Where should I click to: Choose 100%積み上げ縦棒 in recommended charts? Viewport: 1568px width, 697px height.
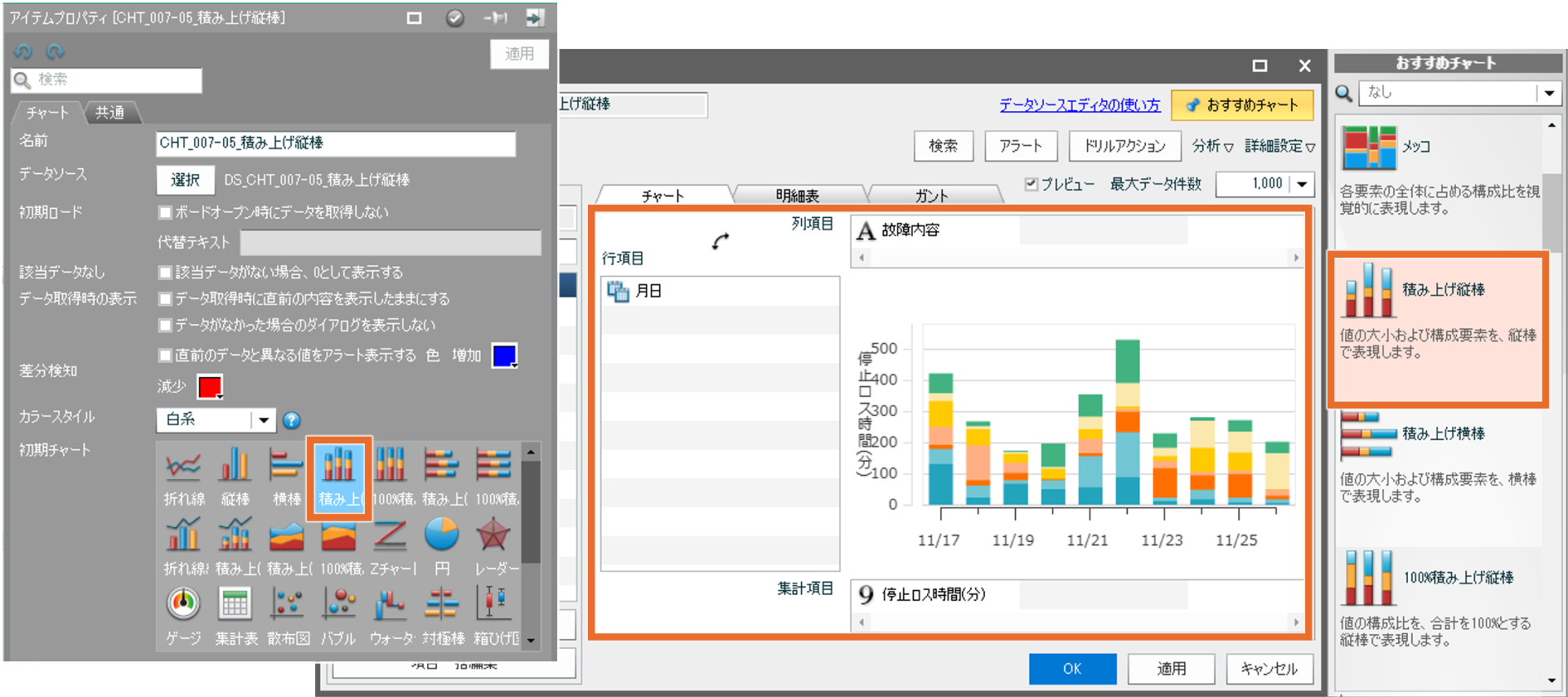point(1439,600)
